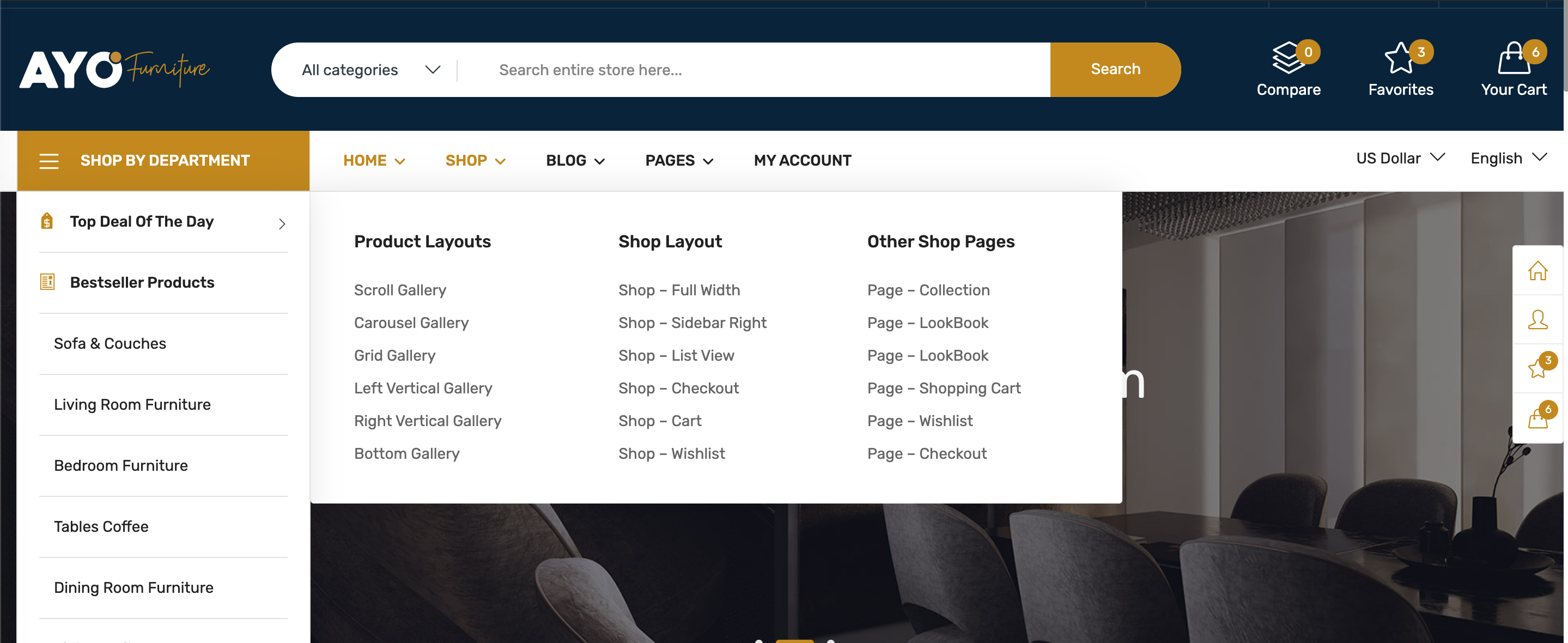This screenshot has width=1568, height=643.
Task: Expand Top Deal Of The Day arrow
Action: tap(282, 223)
